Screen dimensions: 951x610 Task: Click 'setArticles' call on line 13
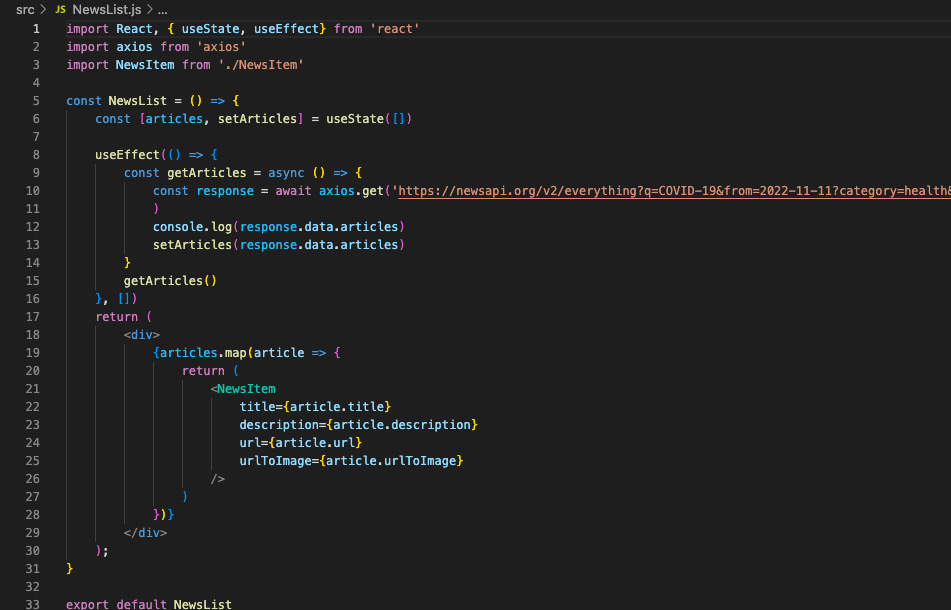[192, 245]
